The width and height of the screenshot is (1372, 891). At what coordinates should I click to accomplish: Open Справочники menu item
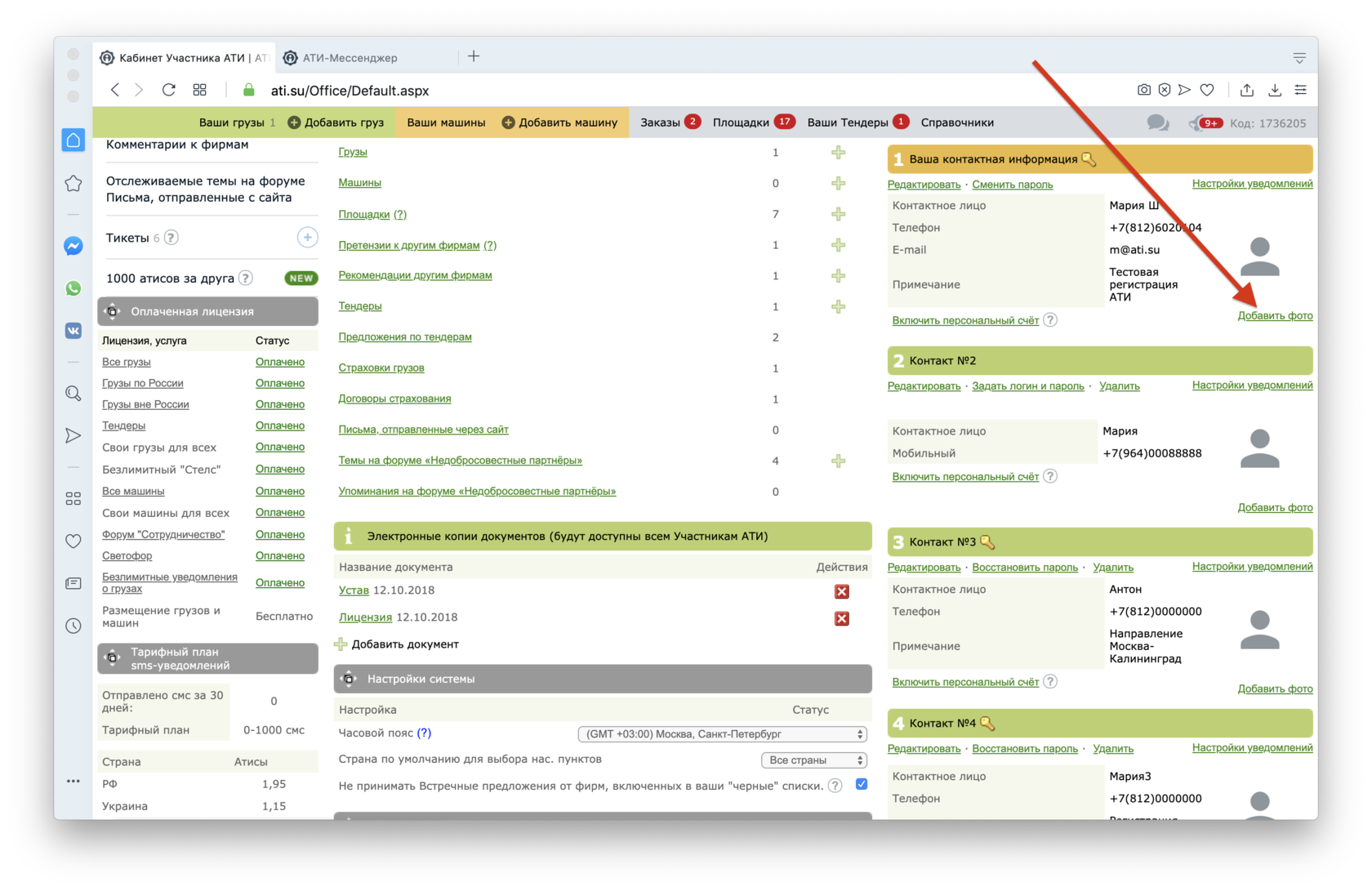pyautogui.click(x=957, y=123)
